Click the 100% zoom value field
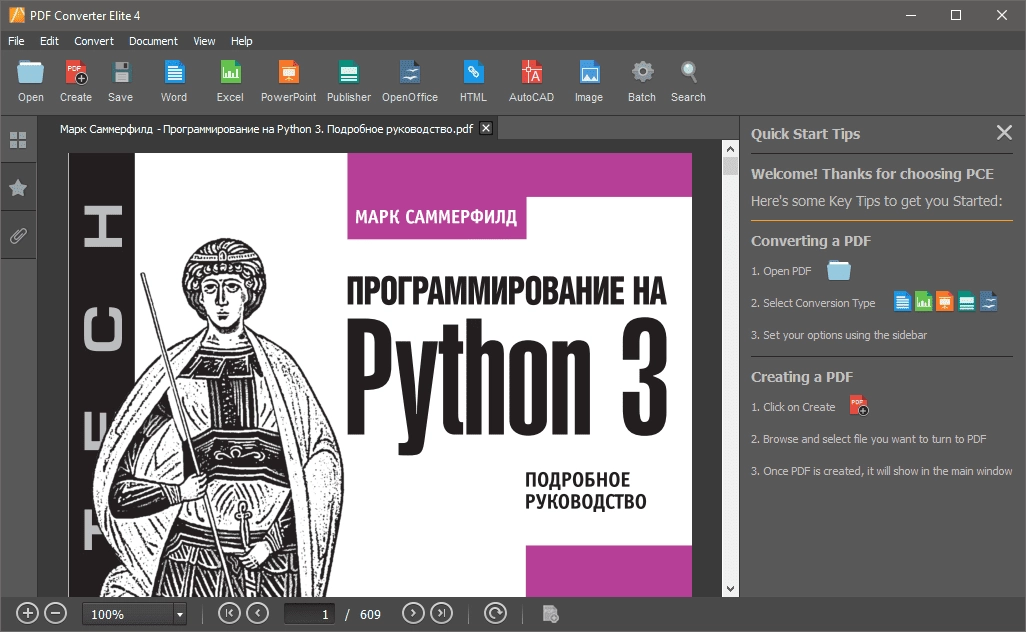The height and width of the screenshot is (632, 1026). point(128,614)
